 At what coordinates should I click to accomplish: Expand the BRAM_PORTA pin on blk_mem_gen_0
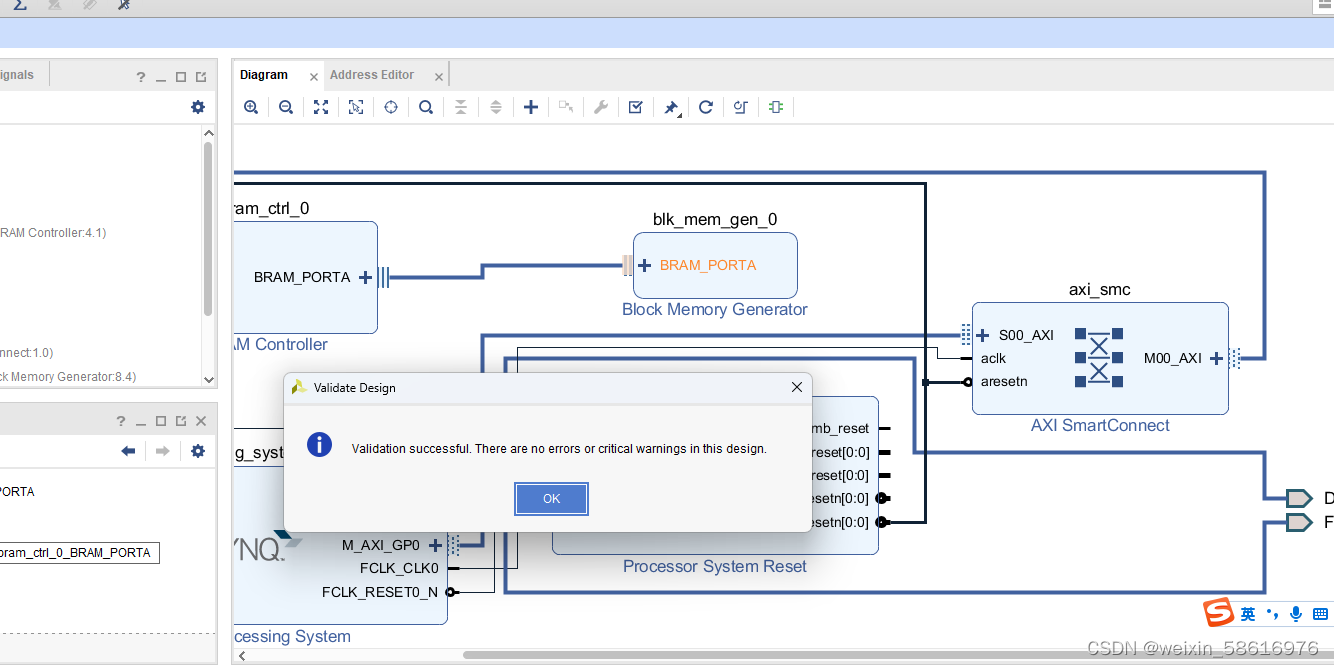pyautogui.click(x=645, y=265)
